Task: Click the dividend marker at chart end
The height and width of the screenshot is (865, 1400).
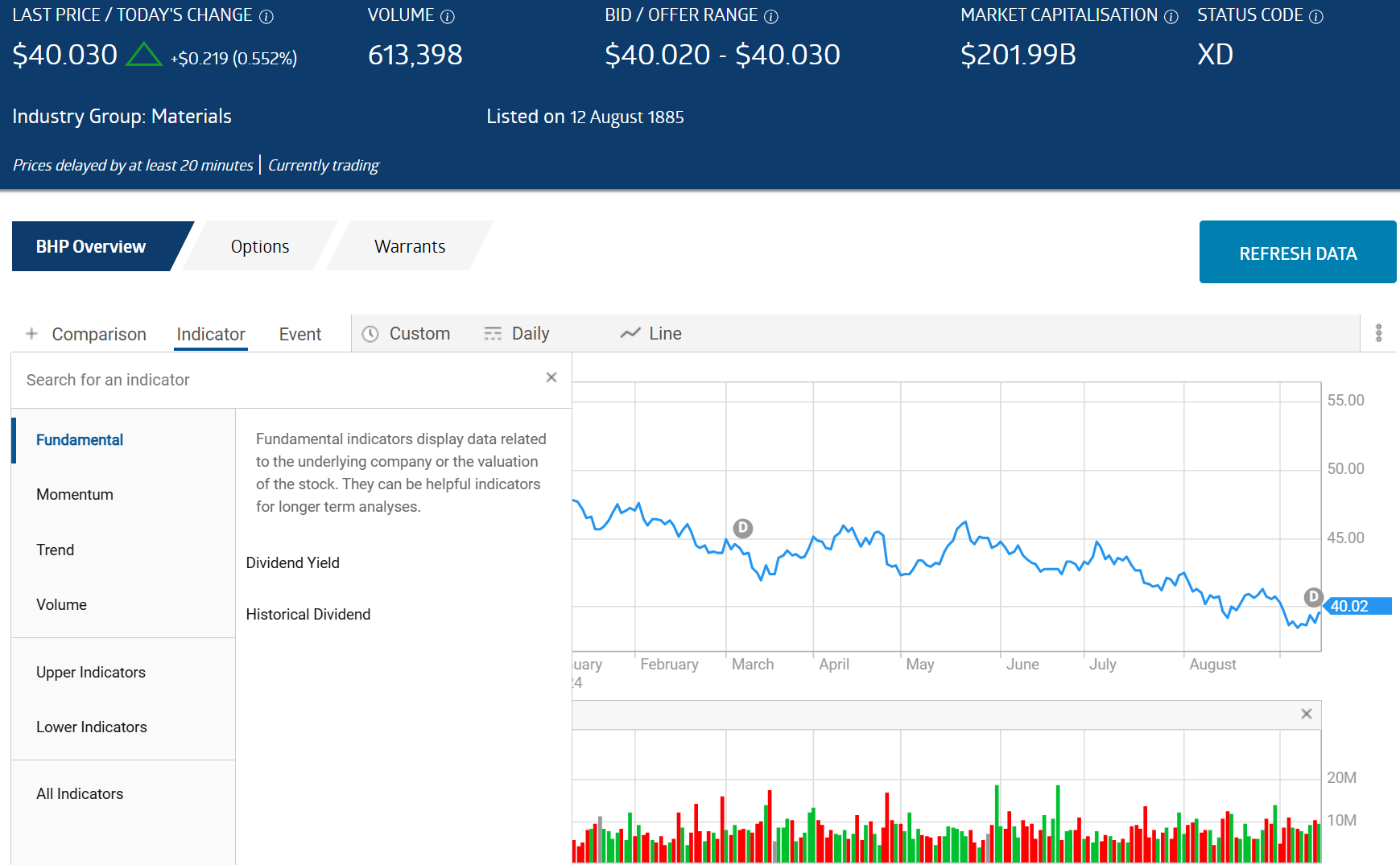Action: tap(1313, 596)
